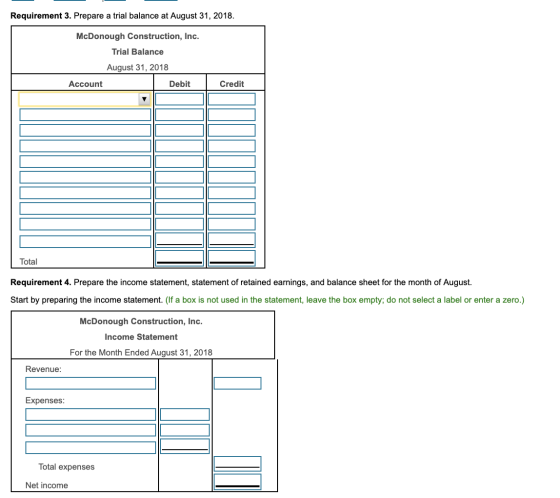Viewport: 560px width, 498px height.
Task: Click the first-row Credit field in Trial Balance
Action: coord(232,99)
